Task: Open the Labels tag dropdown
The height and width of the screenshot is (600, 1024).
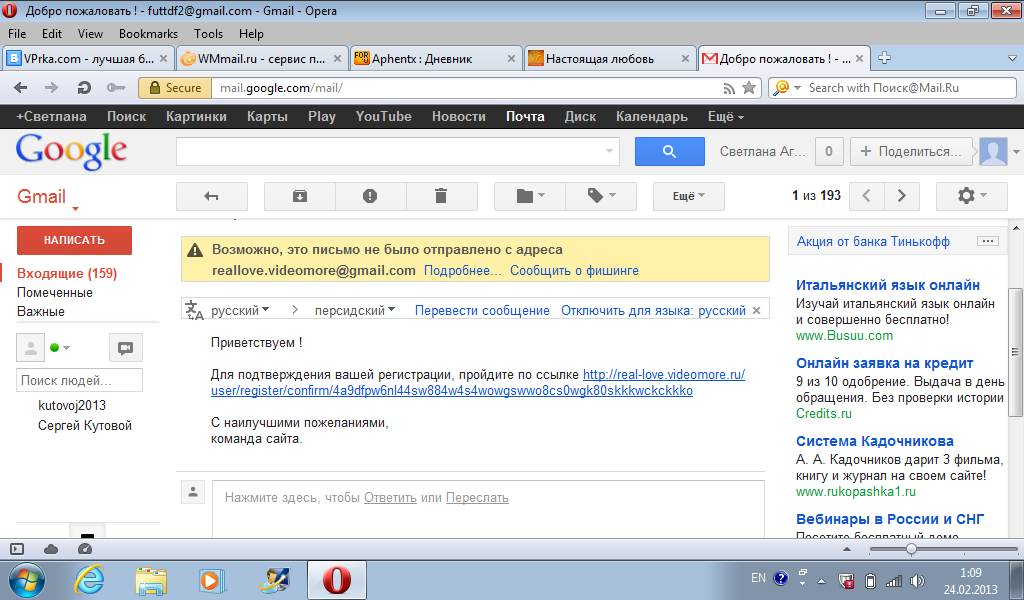Action: 601,196
